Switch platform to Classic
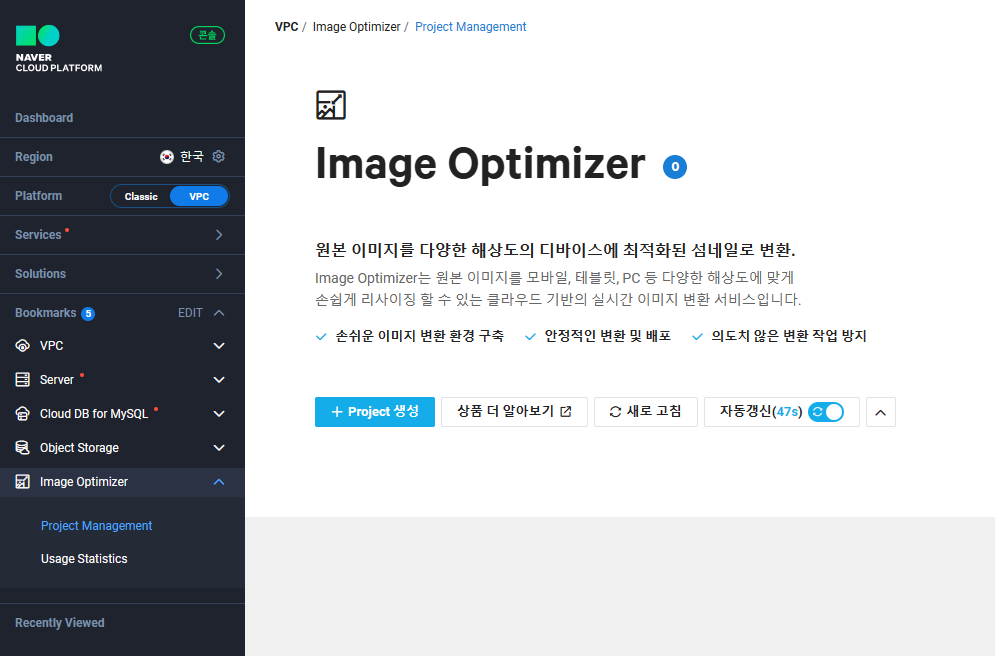The width and height of the screenshot is (995, 656). [x=141, y=196]
